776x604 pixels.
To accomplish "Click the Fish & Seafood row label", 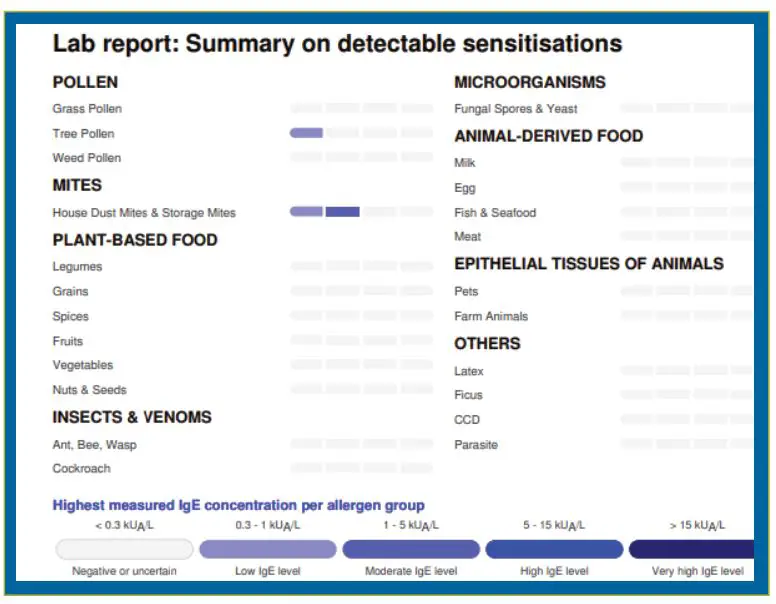I will pos(495,213).
